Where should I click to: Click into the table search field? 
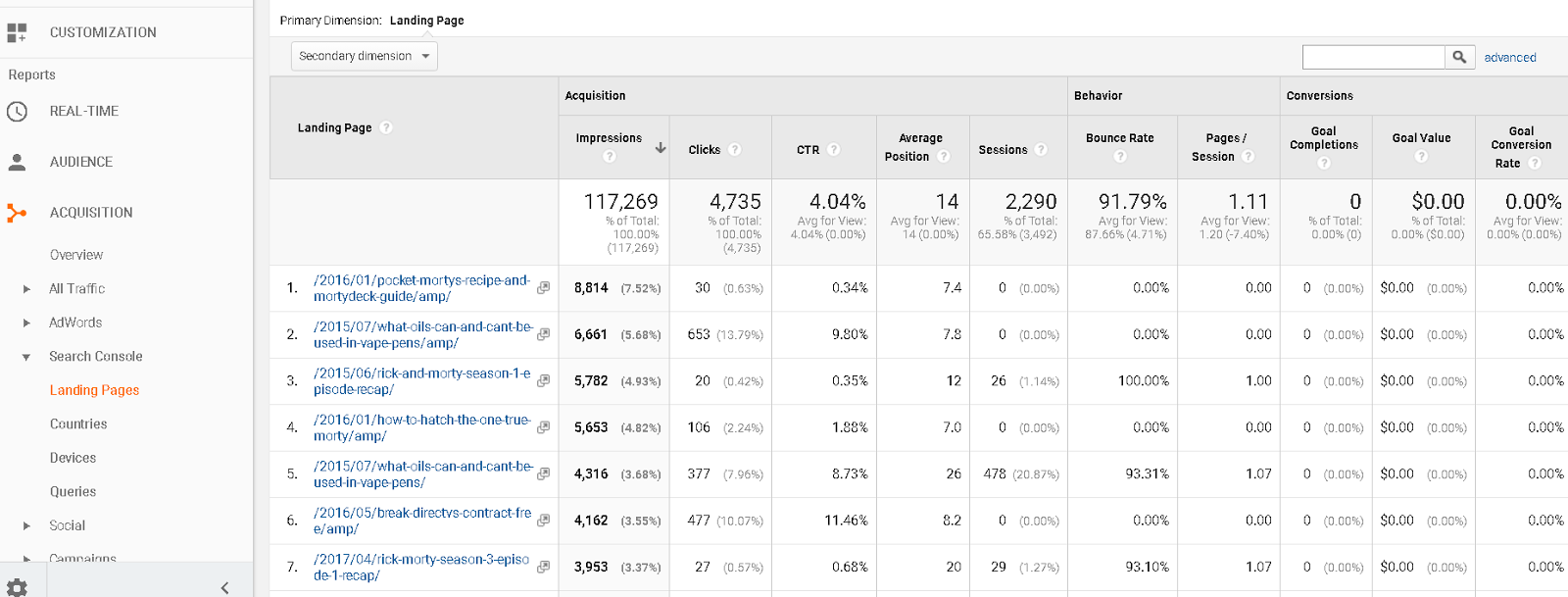point(1373,57)
